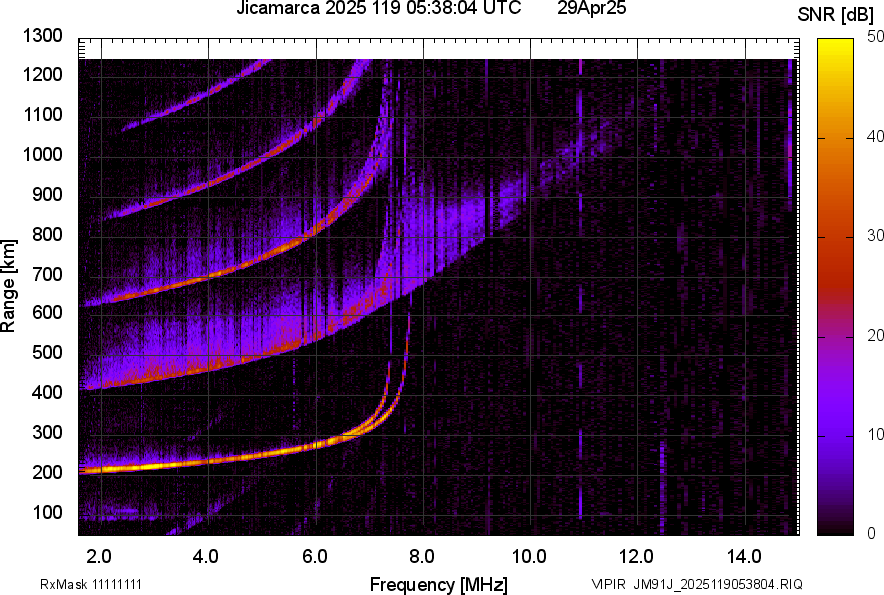
Task: Click the range tick label '1200'
Action: [42, 74]
